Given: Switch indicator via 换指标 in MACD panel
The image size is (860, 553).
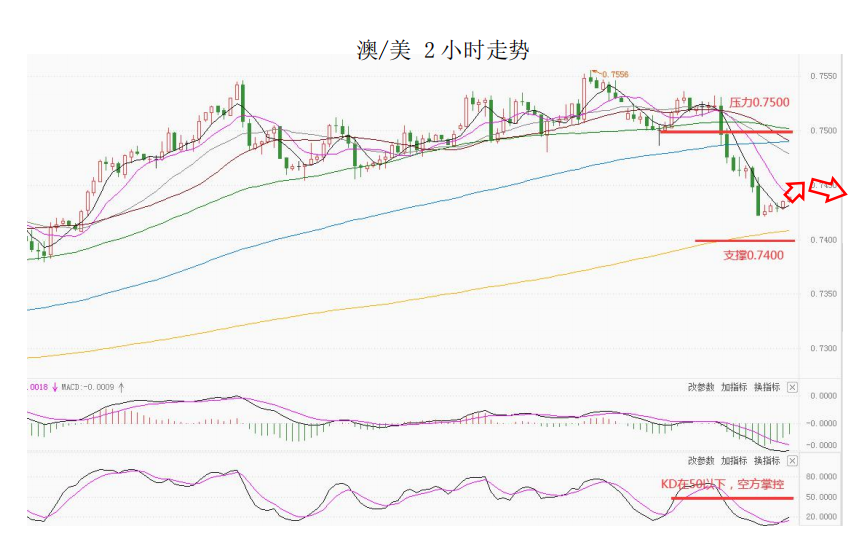Looking at the screenshot, I should (767, 387).
